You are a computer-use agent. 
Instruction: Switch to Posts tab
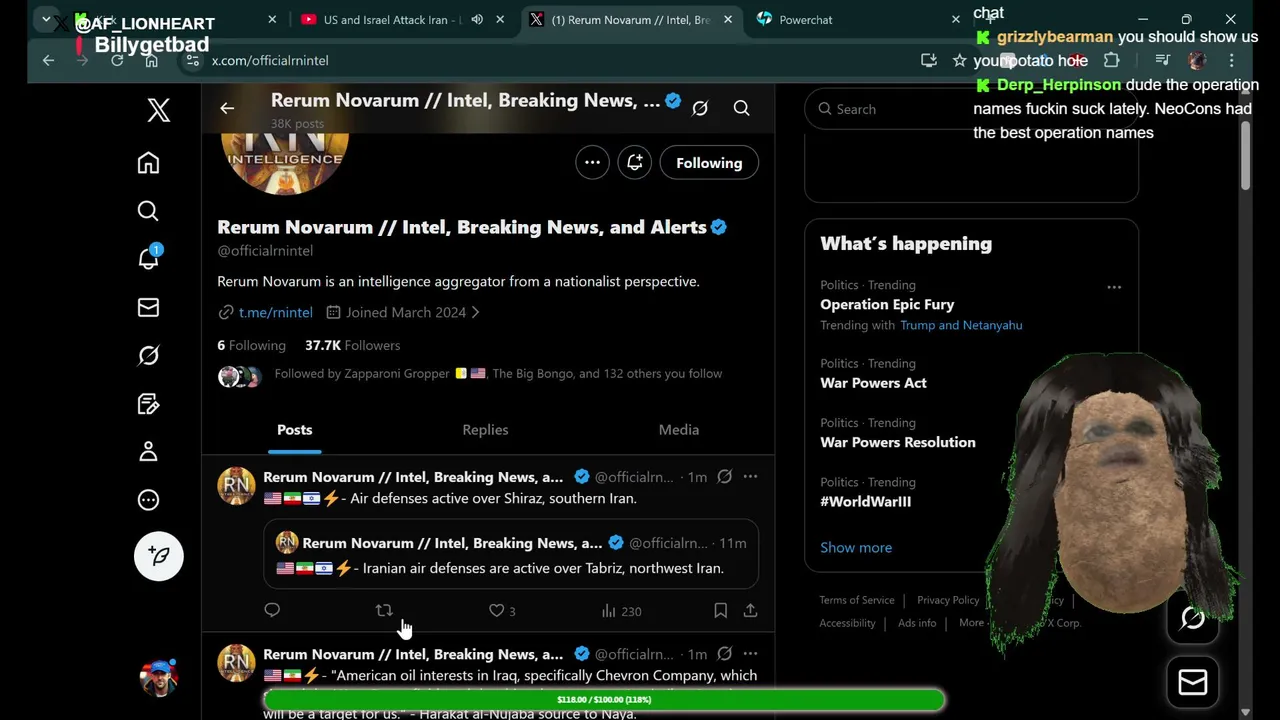coord(294,430)
